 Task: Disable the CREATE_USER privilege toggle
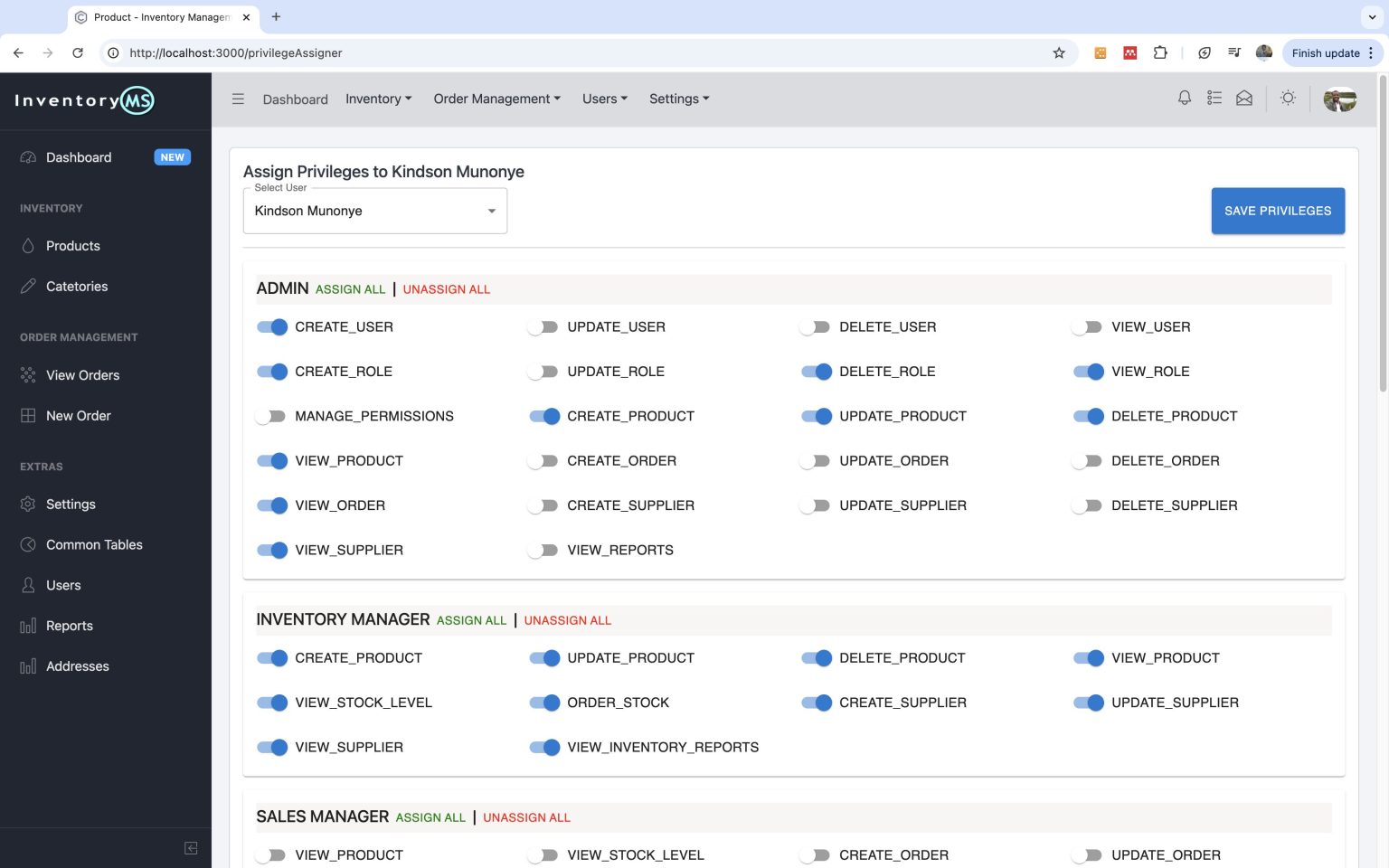(x=271, y=326)
